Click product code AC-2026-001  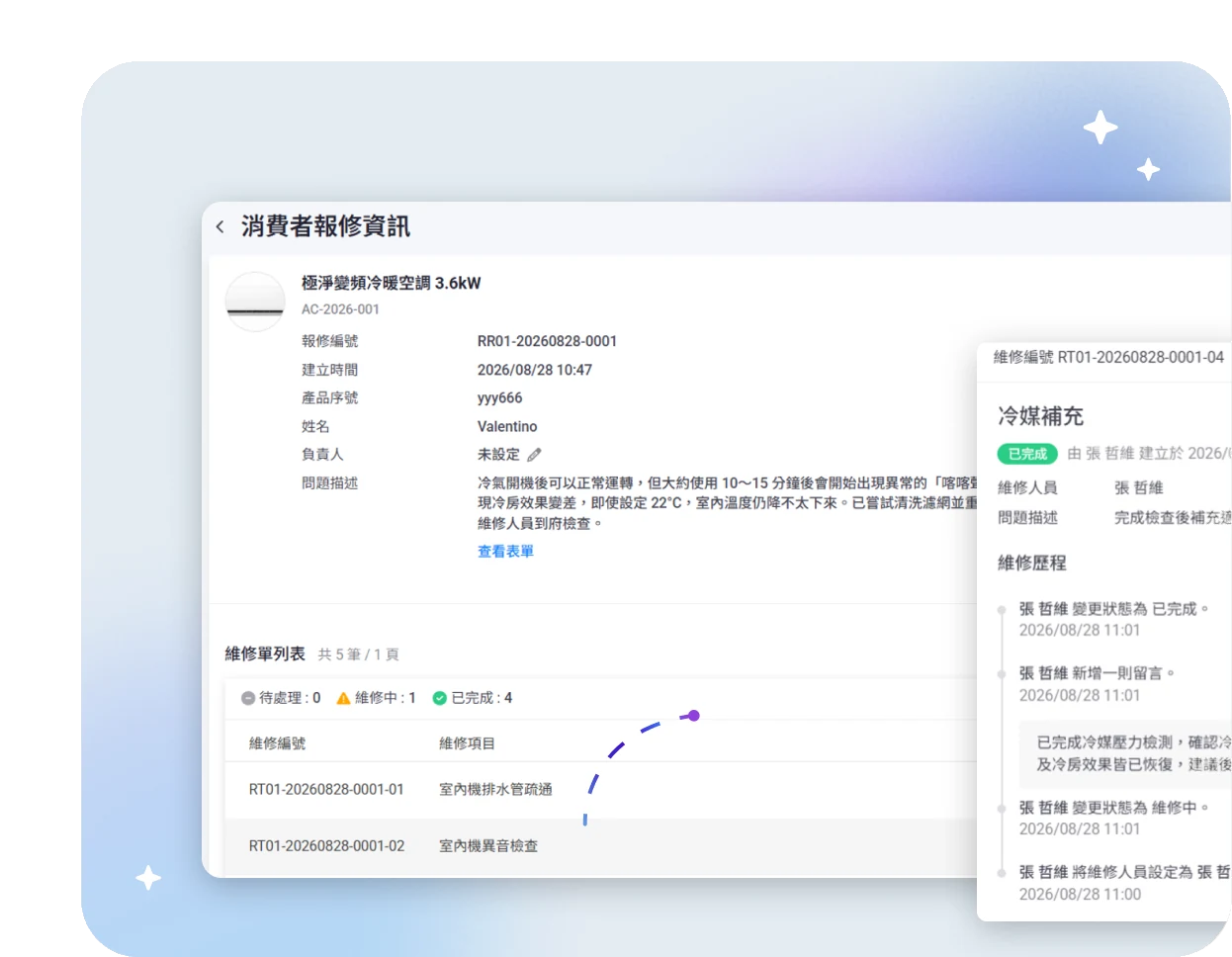click(340, 309)
